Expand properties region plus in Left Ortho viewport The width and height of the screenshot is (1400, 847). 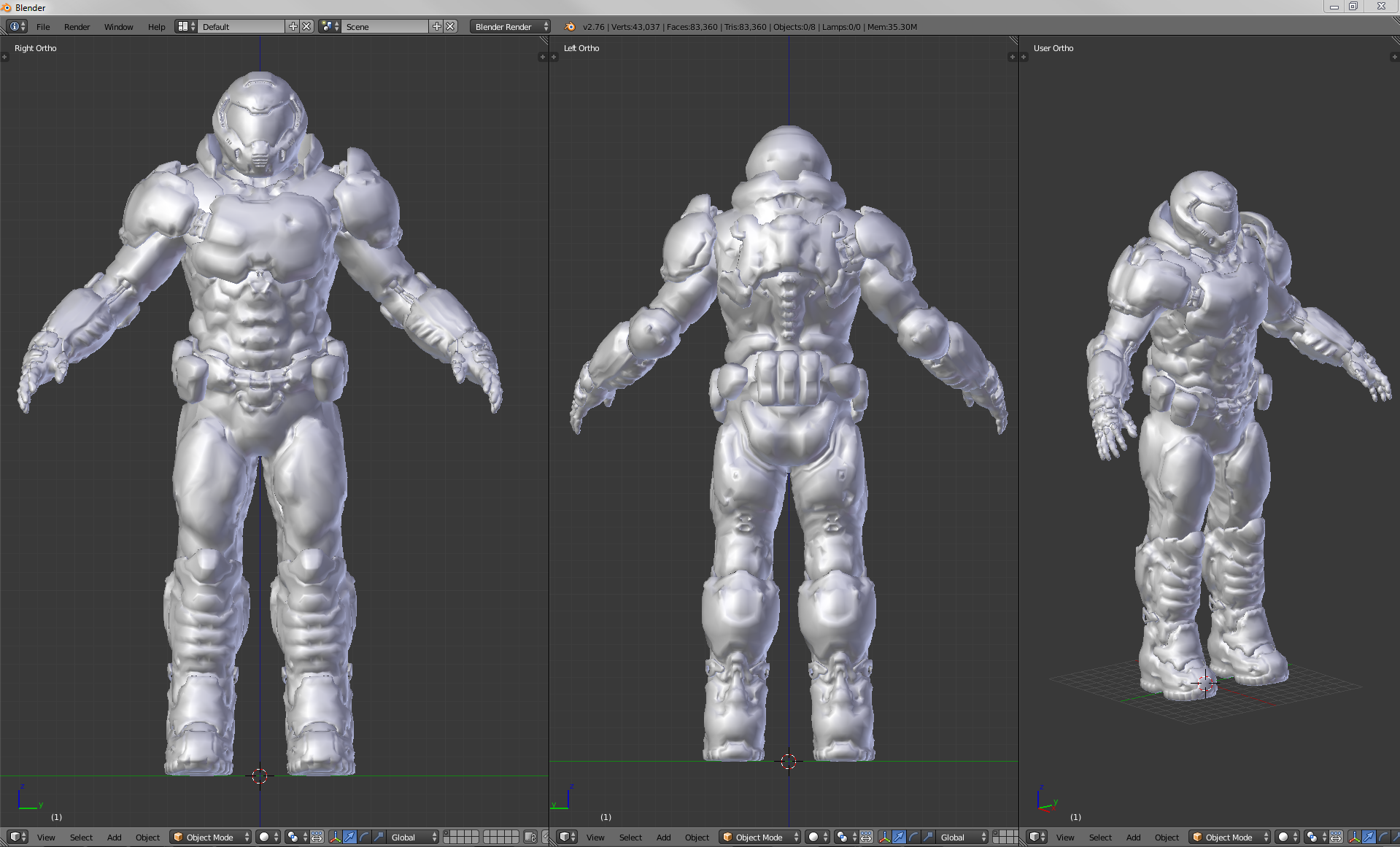point(1012,57)
